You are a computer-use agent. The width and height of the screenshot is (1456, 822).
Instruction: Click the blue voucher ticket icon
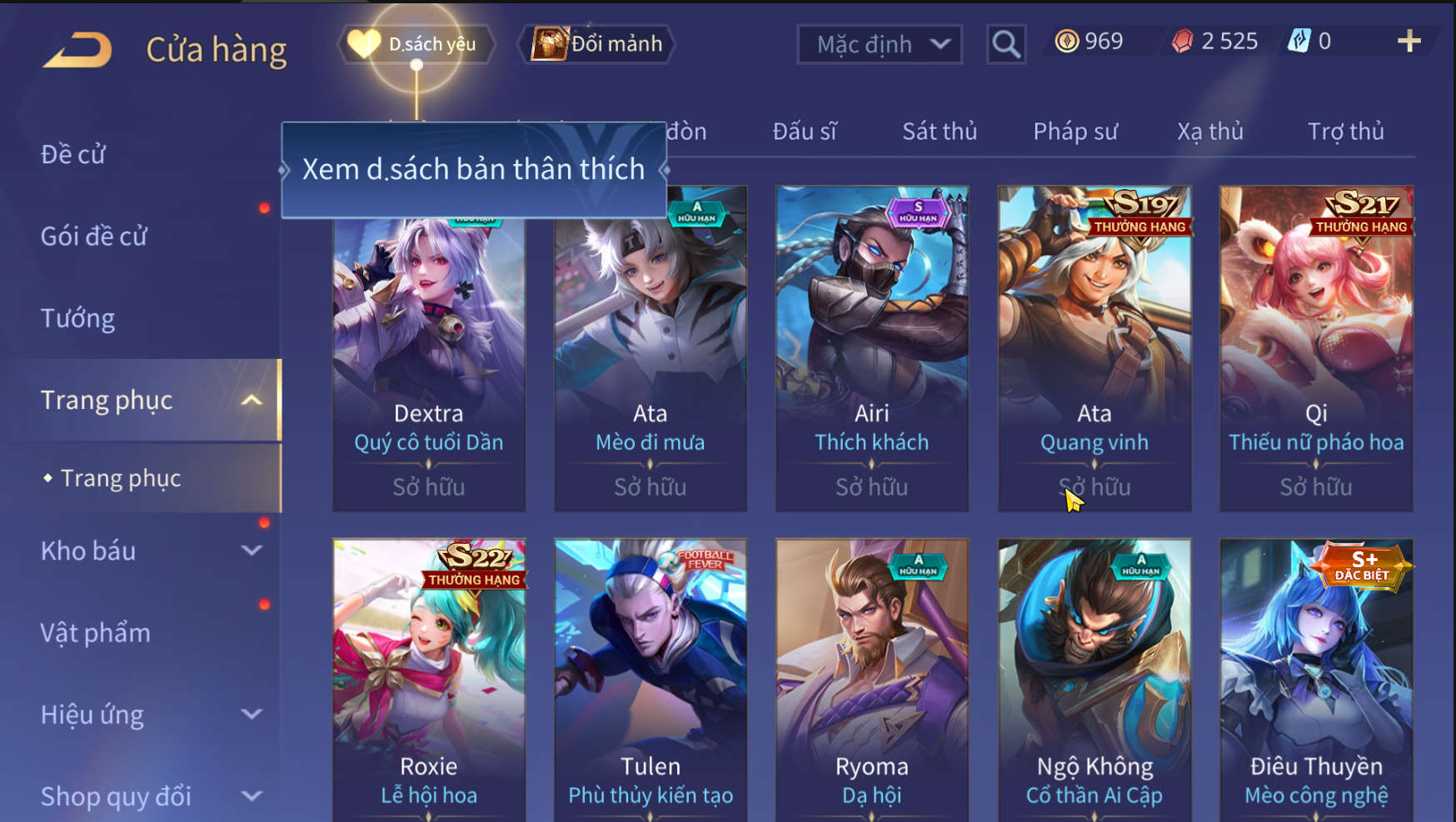(1299, 41)
